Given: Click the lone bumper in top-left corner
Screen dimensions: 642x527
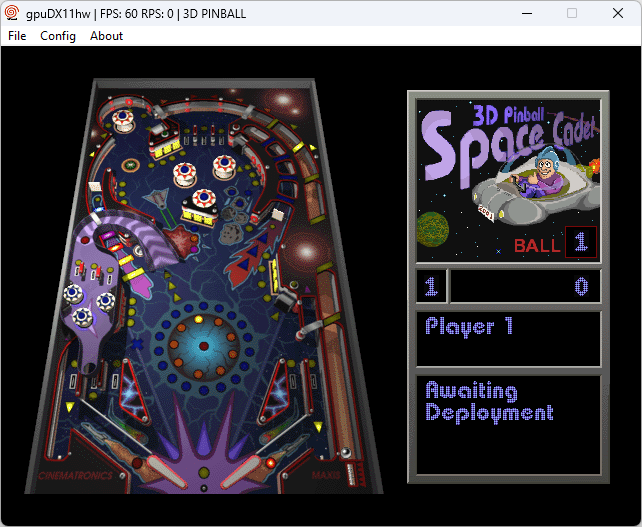Looking at the screenshot, I should coord(125,121).
